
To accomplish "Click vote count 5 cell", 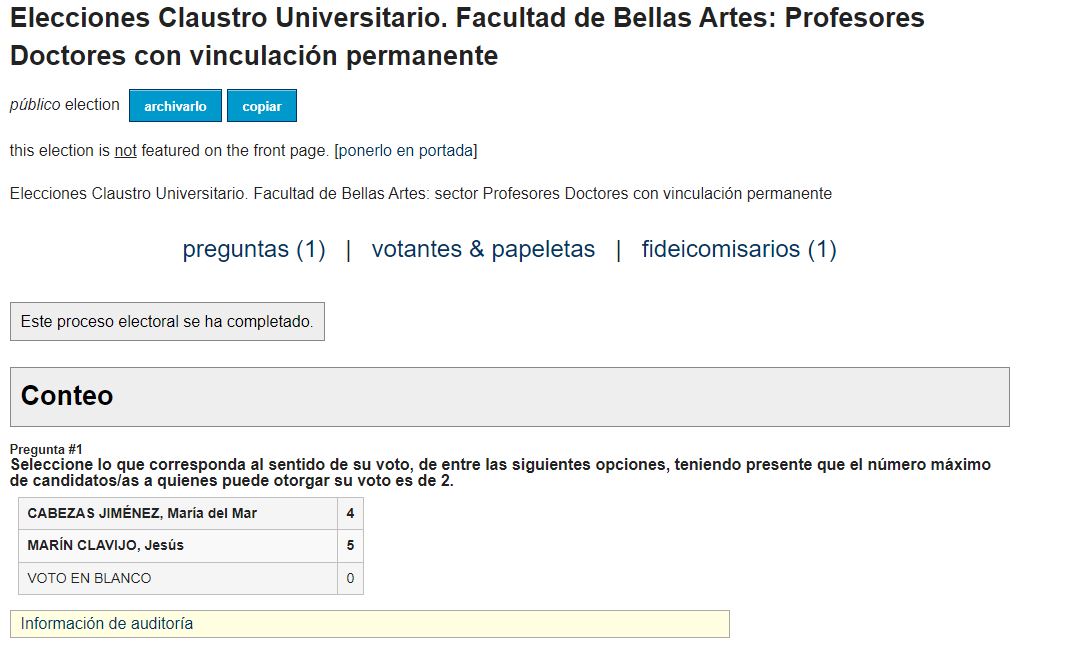I will [350, 545].
